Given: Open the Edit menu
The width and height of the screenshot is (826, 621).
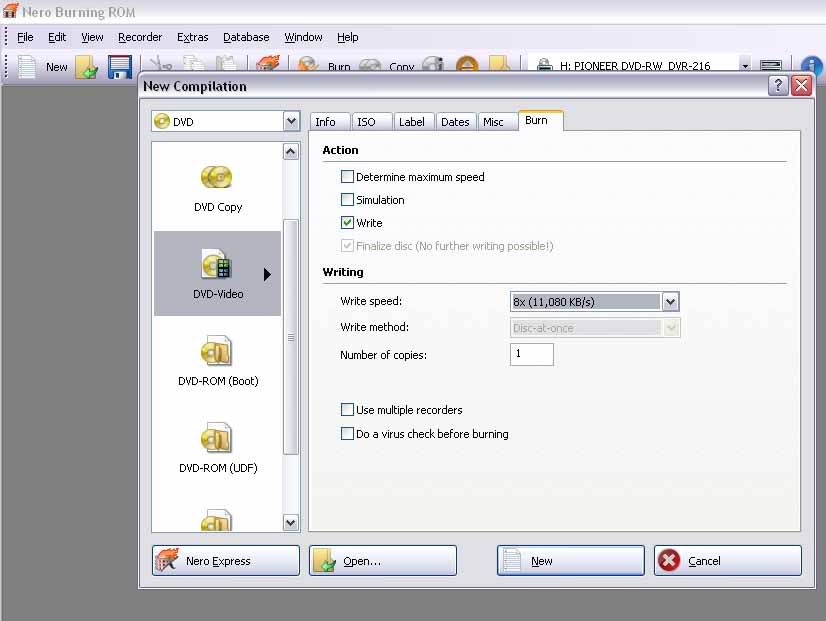Looking at the screenshot, I should tap(57, 37).
